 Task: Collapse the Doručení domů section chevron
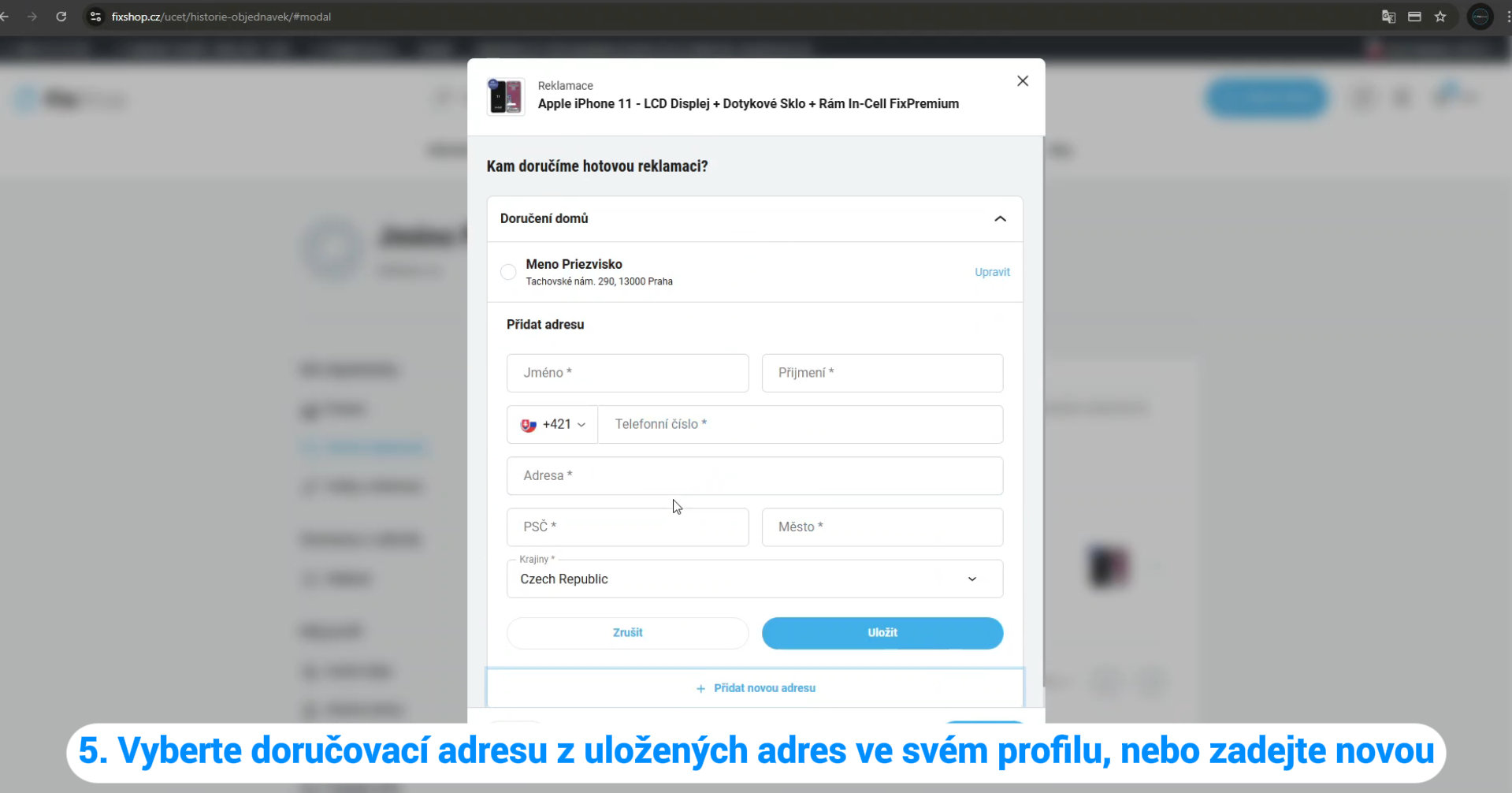coord(1000,218)
